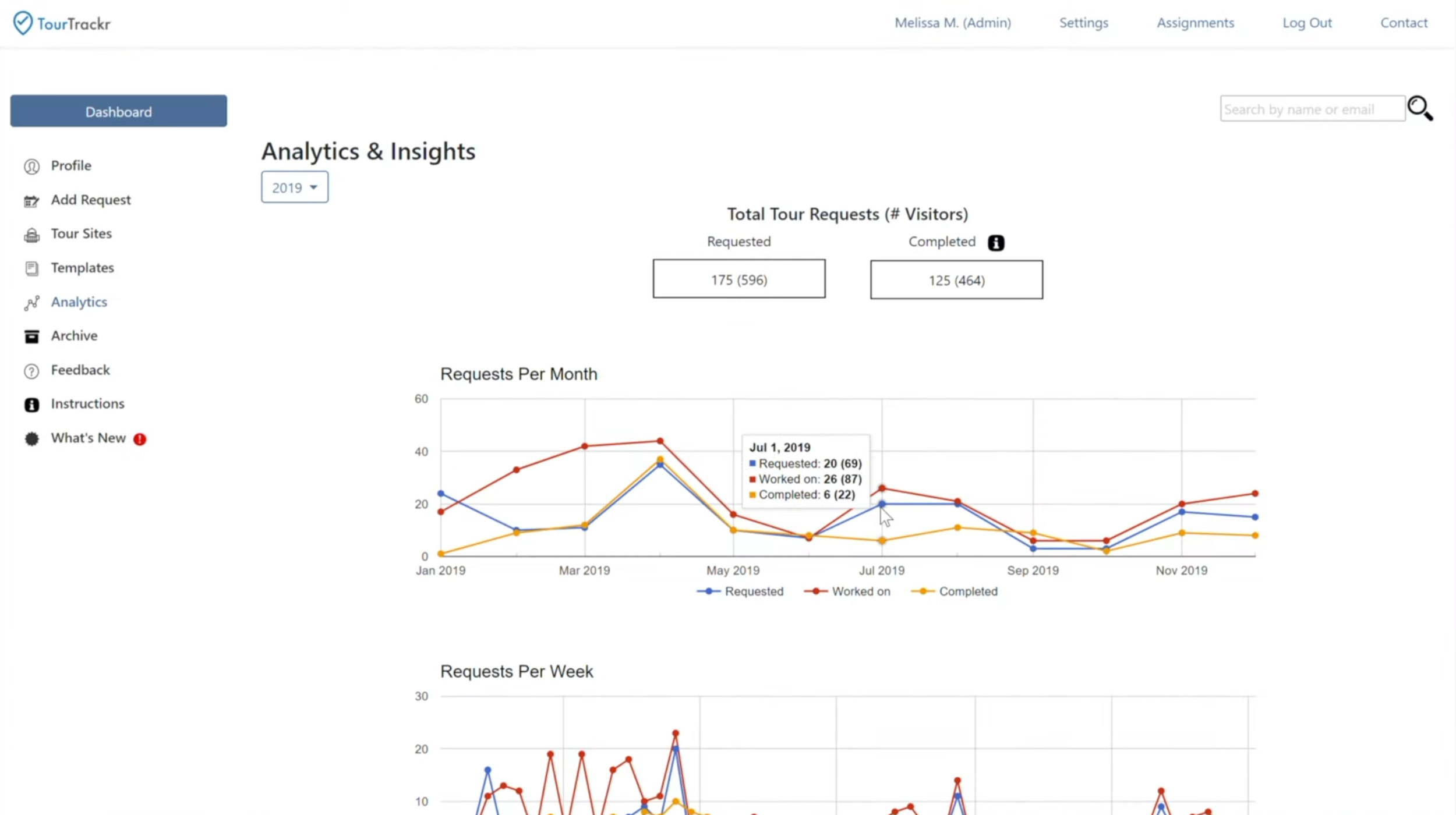This screenshot has height=815, width=1456.
Task: Open the 2019 year dropdown
Action: coord(294,187)
